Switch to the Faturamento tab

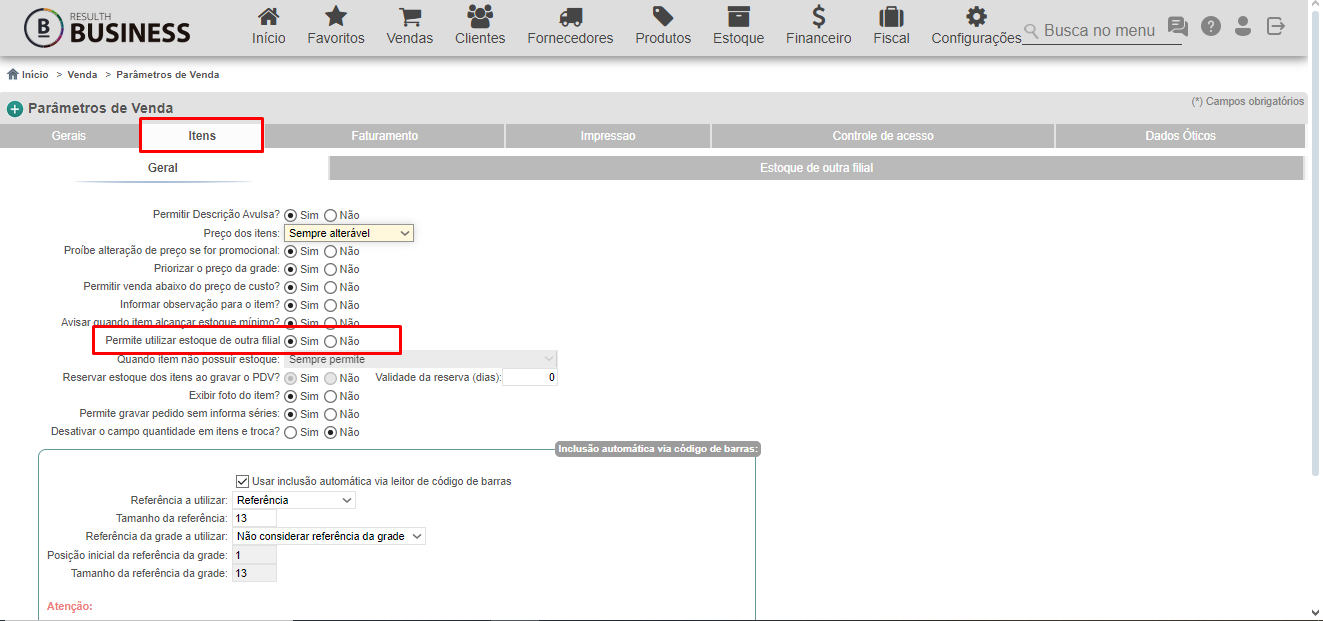385,136
